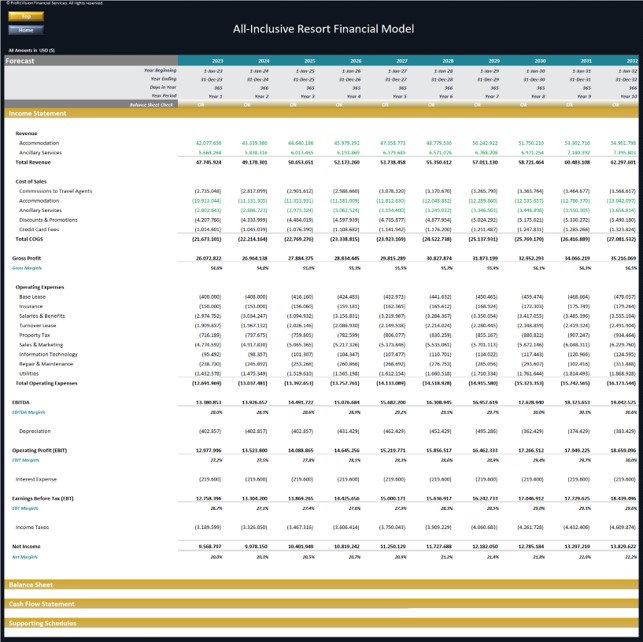Click the All-Inclusive Resort Financial Model title

point(324,29)
